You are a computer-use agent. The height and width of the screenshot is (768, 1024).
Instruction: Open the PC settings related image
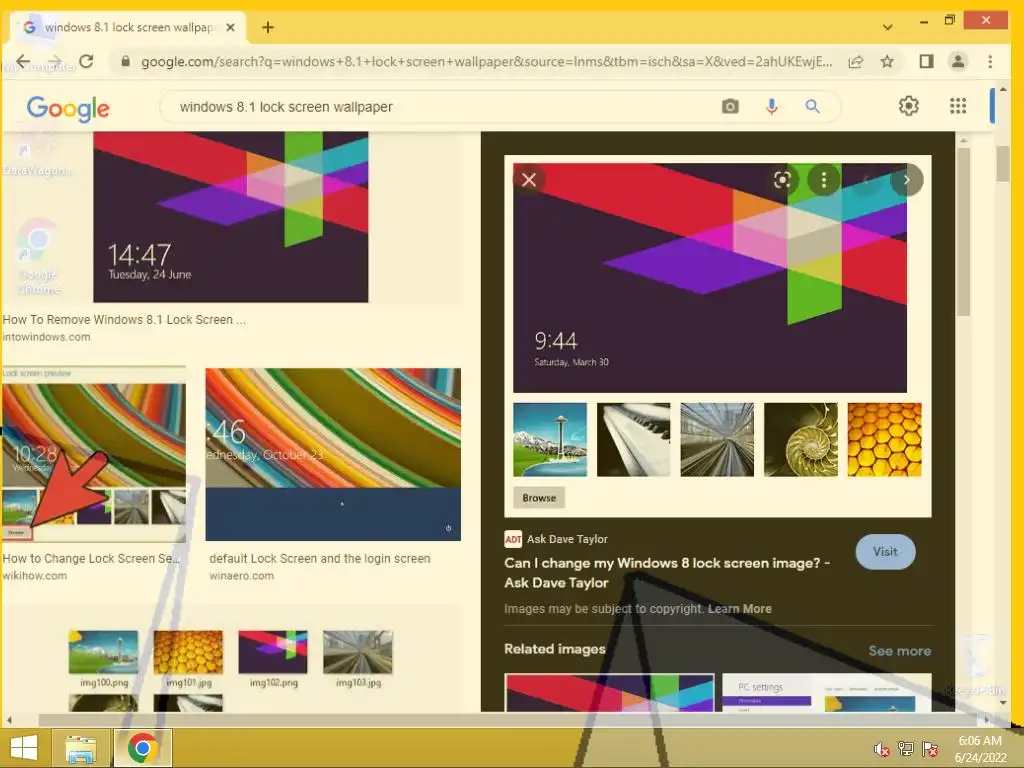[x=827, y=693]
